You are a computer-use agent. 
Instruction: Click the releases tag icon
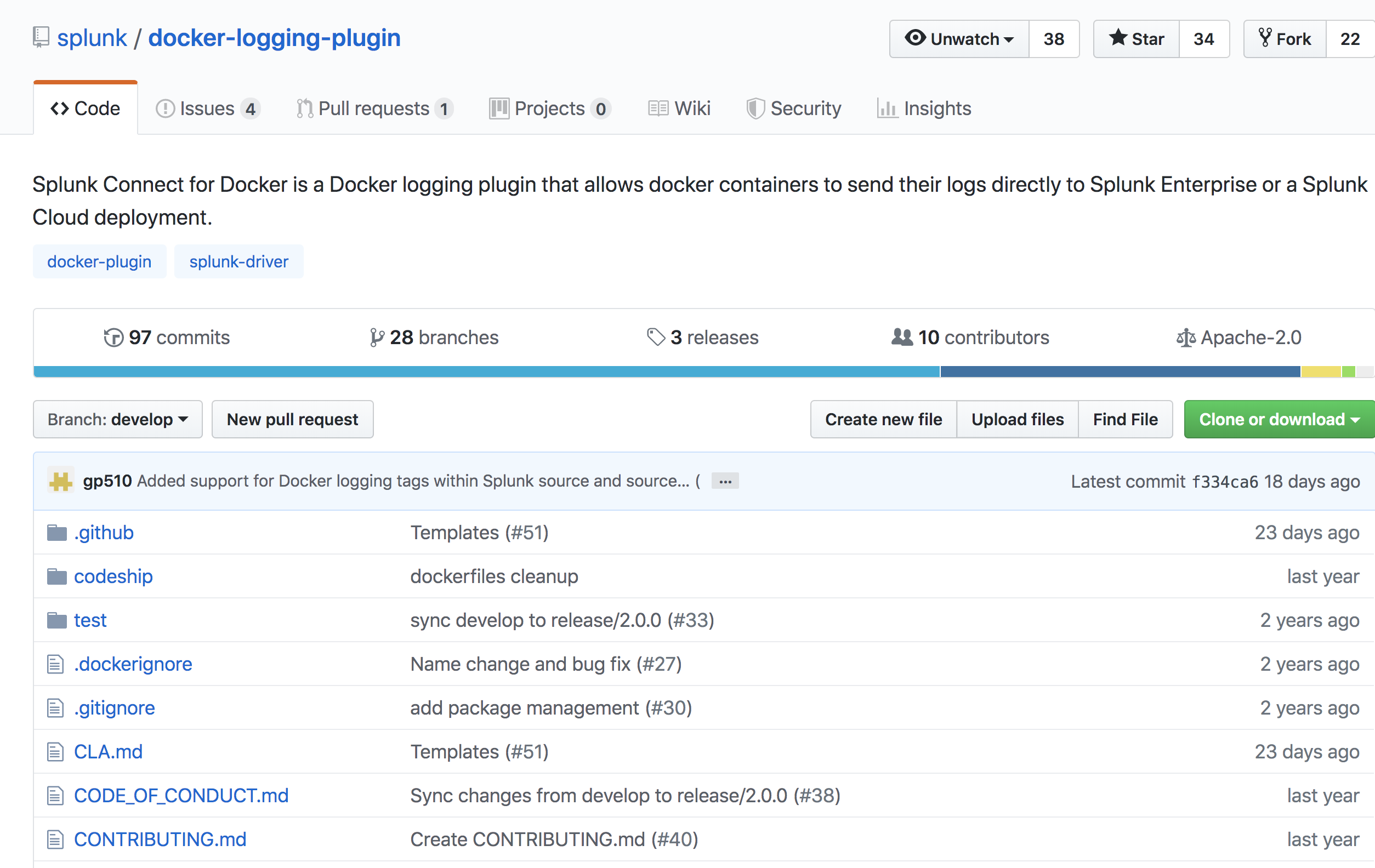(656, 337)
